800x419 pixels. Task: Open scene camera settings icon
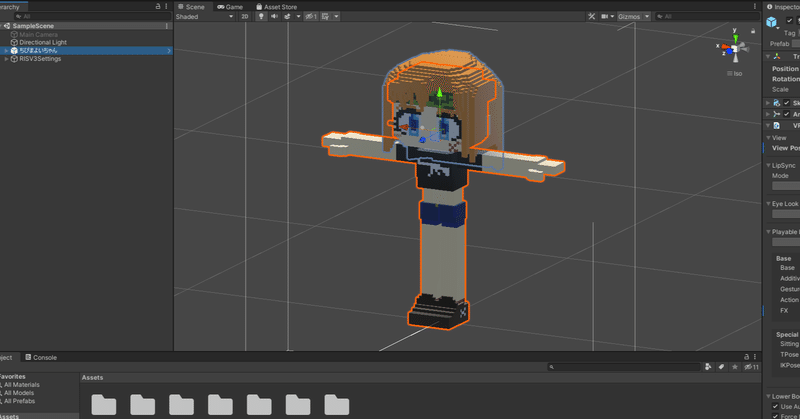605,16
